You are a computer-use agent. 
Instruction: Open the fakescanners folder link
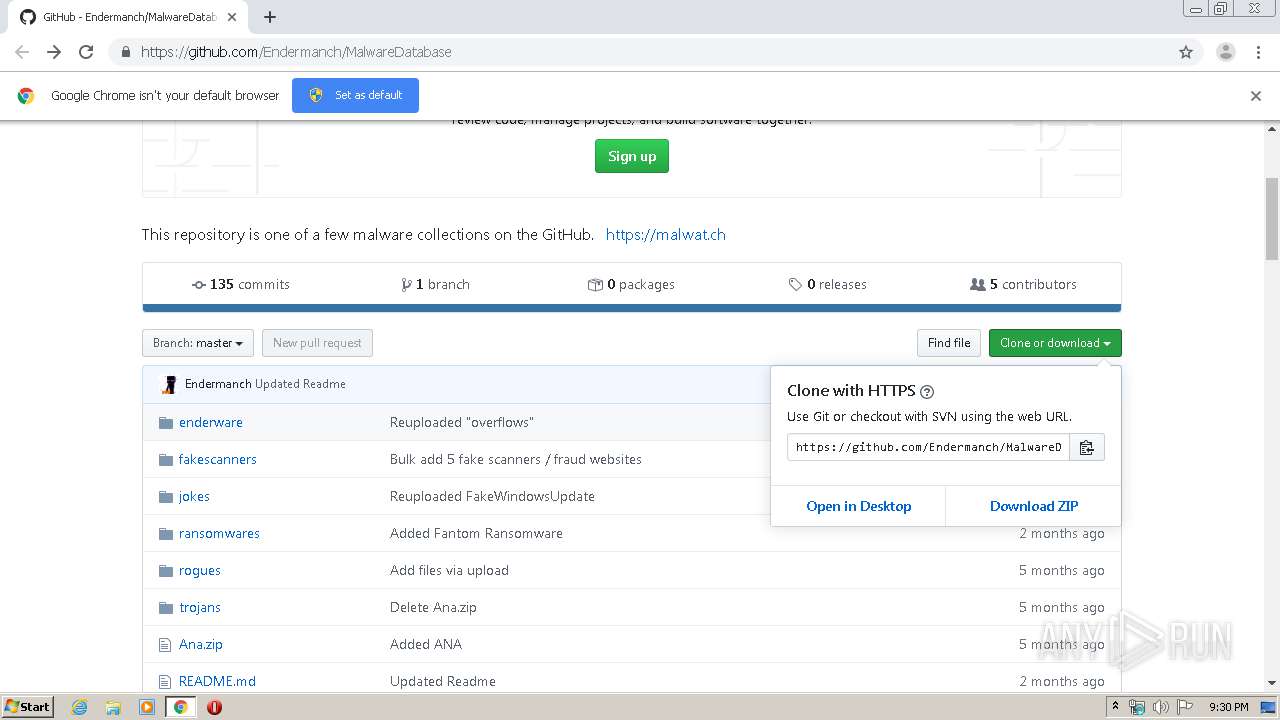pos(218,460)
